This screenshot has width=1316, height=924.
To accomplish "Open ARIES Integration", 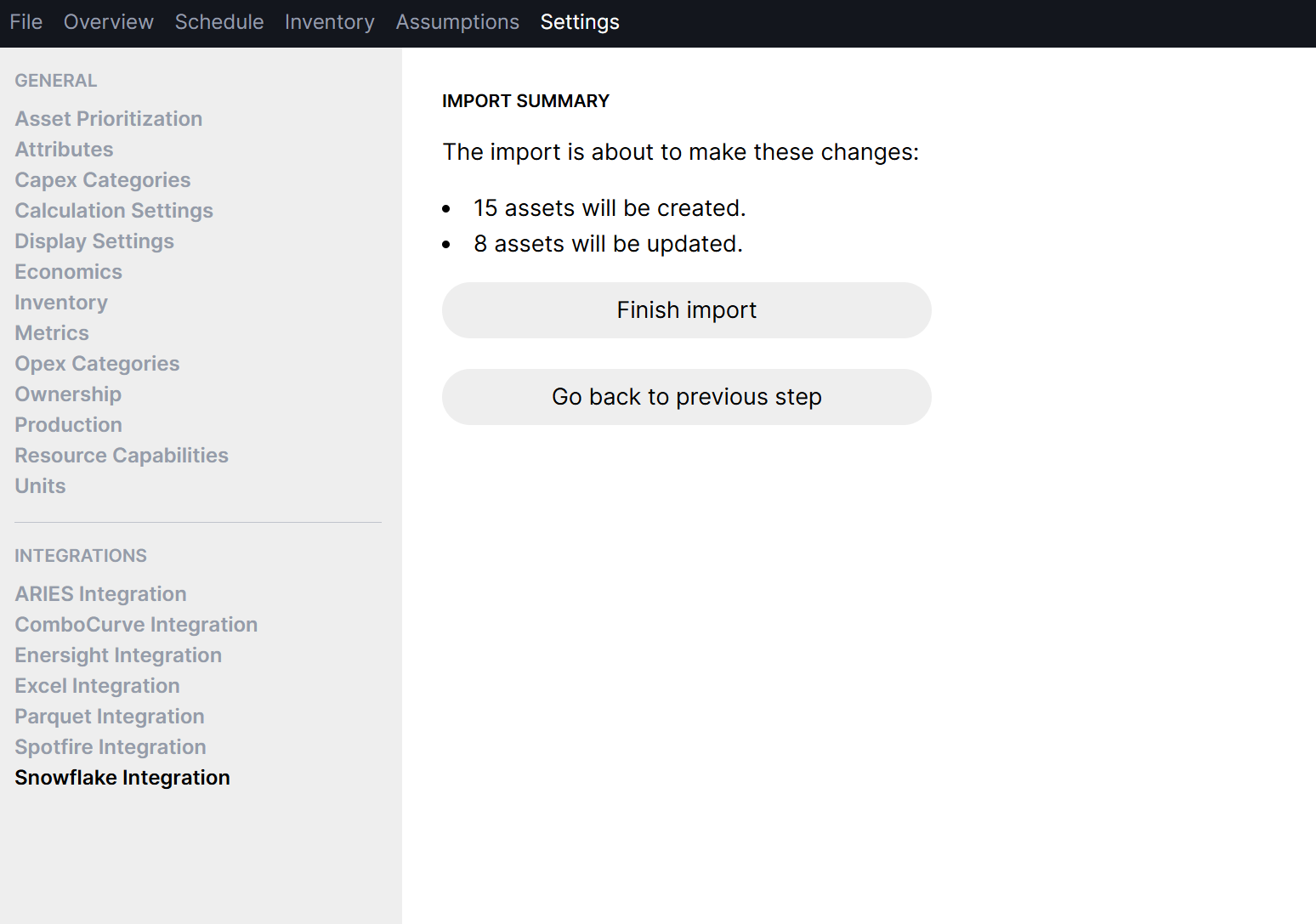I will click(x=100, y=594).
